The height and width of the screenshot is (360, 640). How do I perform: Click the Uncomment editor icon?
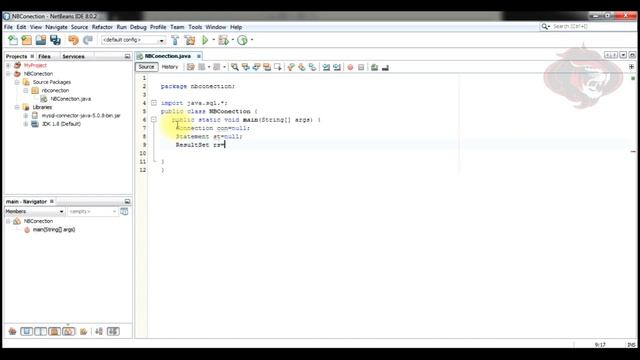click(385, 67)
